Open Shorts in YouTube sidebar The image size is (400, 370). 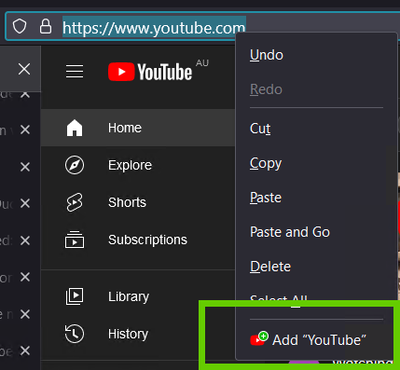coord(138,202)
